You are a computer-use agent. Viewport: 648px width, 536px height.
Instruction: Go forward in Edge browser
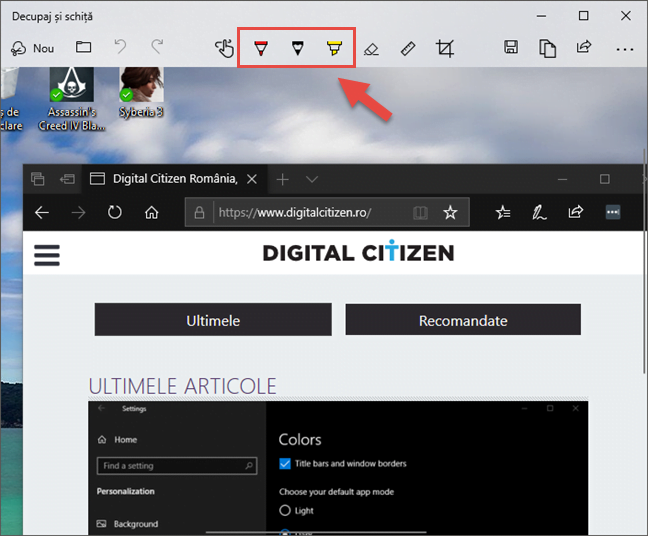click(78, 212)
